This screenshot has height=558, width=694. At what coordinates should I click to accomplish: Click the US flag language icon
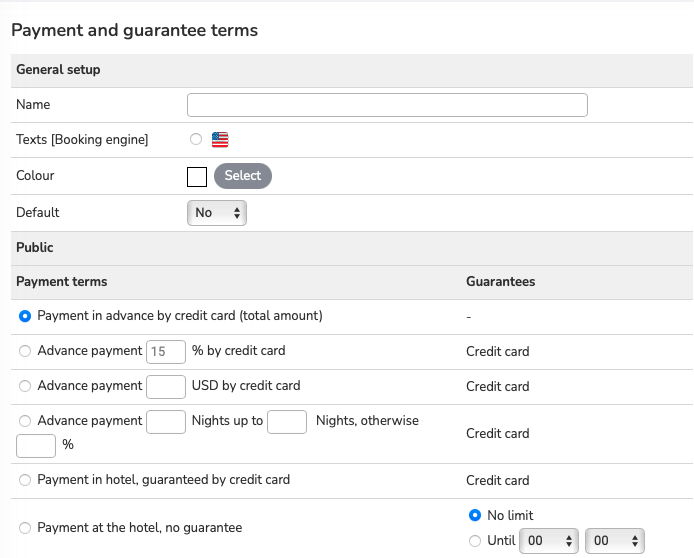click(220, 140)
